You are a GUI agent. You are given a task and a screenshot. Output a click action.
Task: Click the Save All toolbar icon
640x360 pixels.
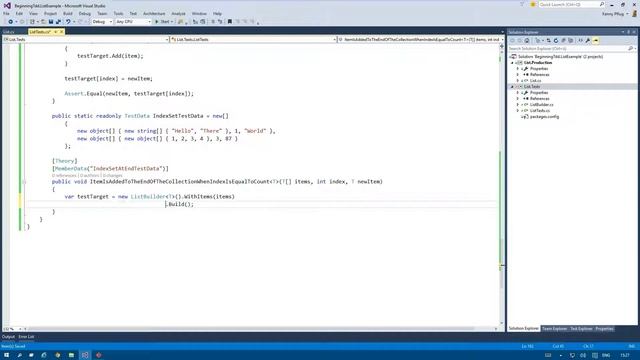coord(58,22)
